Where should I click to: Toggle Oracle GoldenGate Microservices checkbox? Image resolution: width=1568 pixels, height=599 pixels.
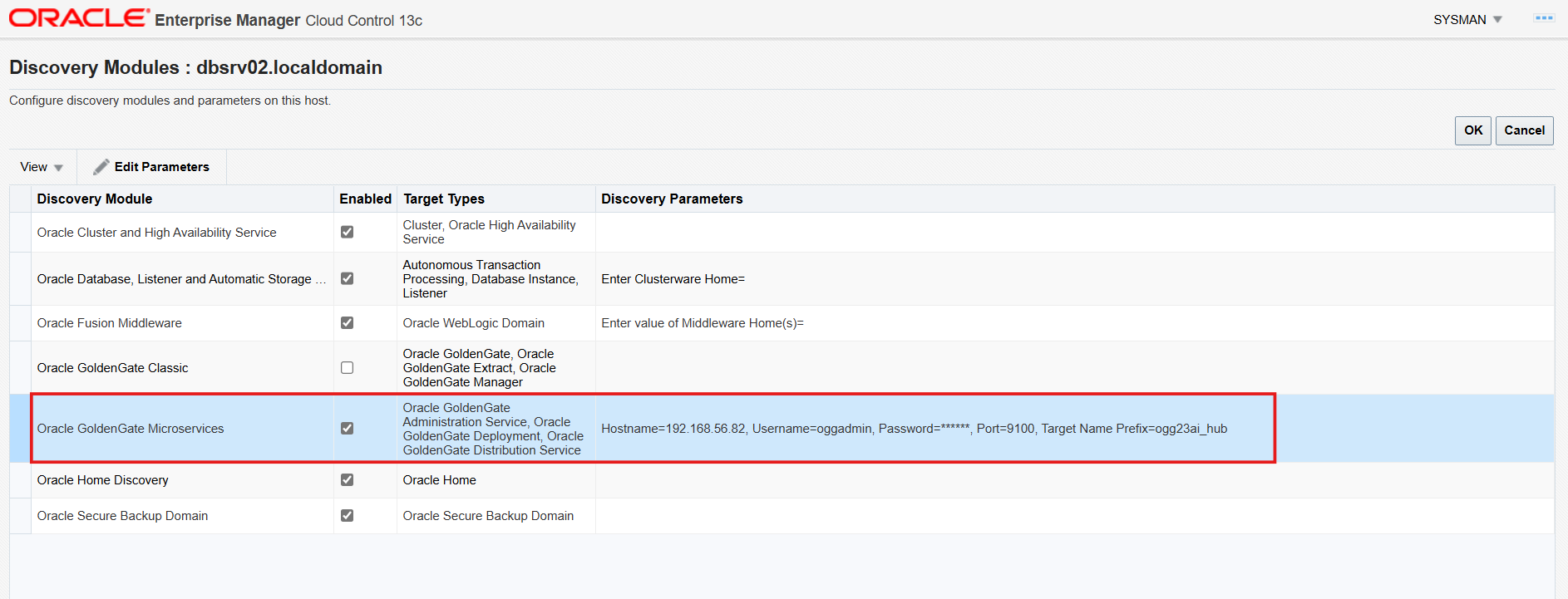coord(348,428)
